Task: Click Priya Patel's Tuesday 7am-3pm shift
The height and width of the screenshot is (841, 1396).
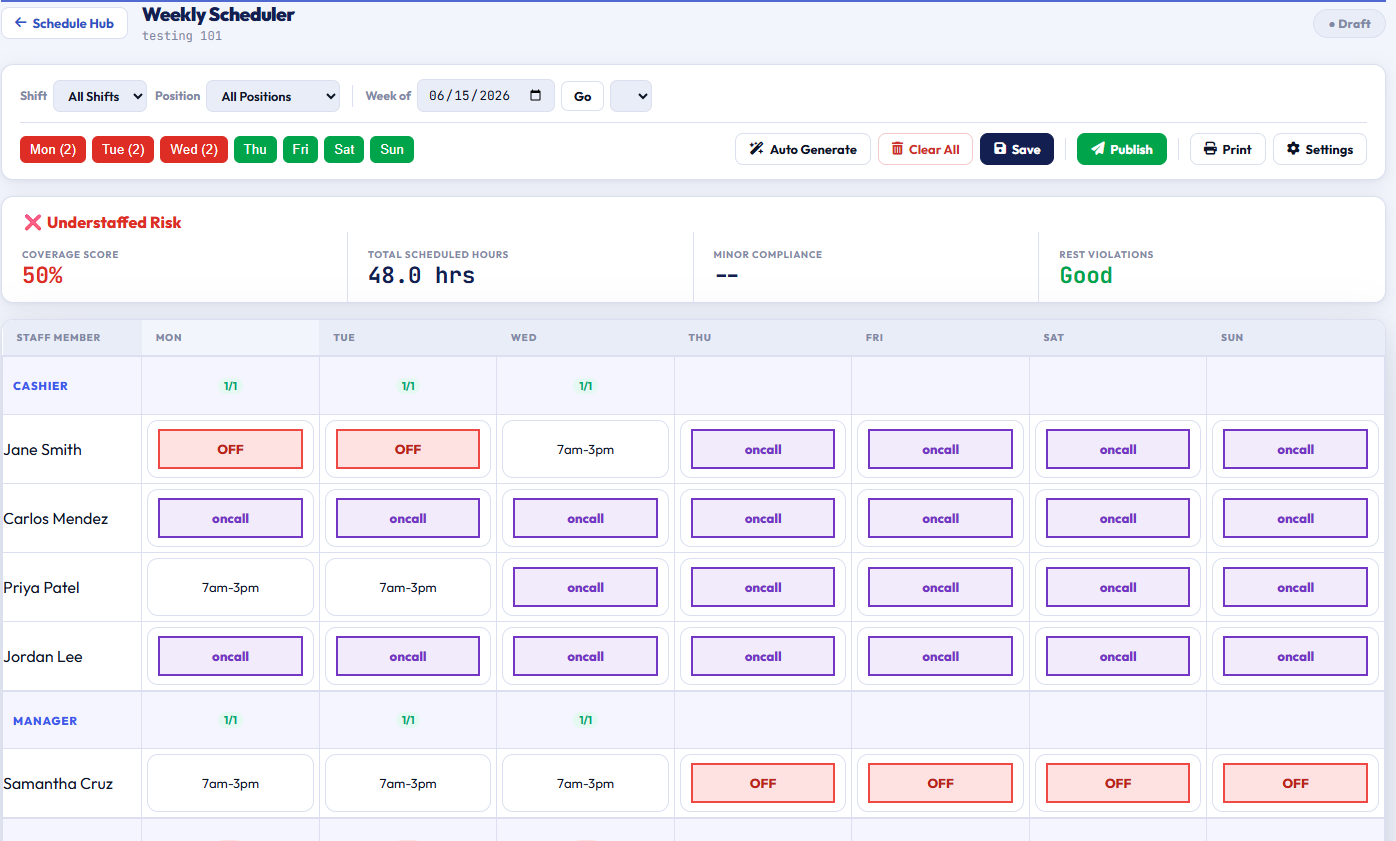Action: click(408, 587)
